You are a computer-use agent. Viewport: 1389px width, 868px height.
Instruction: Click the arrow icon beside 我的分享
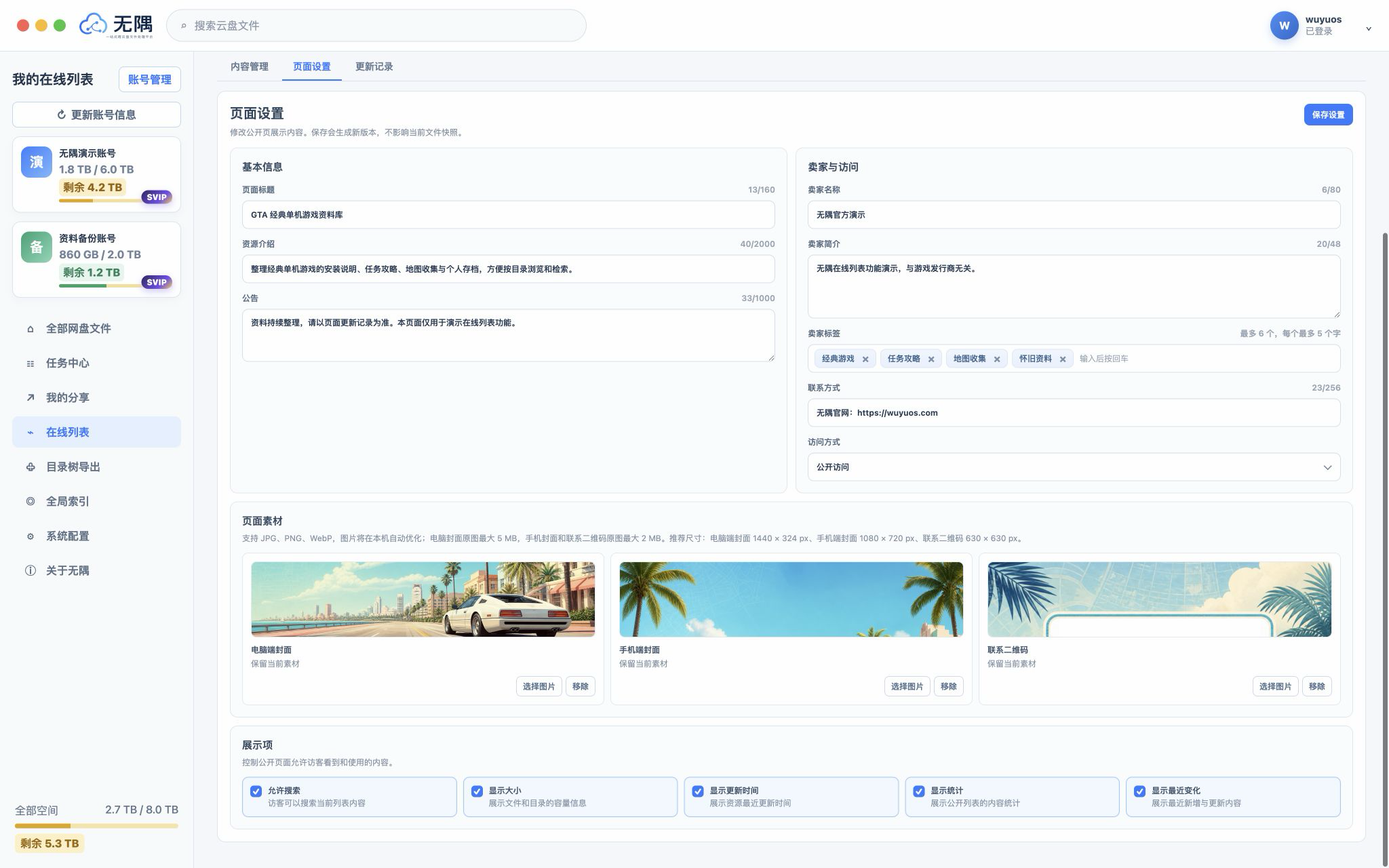30,398
